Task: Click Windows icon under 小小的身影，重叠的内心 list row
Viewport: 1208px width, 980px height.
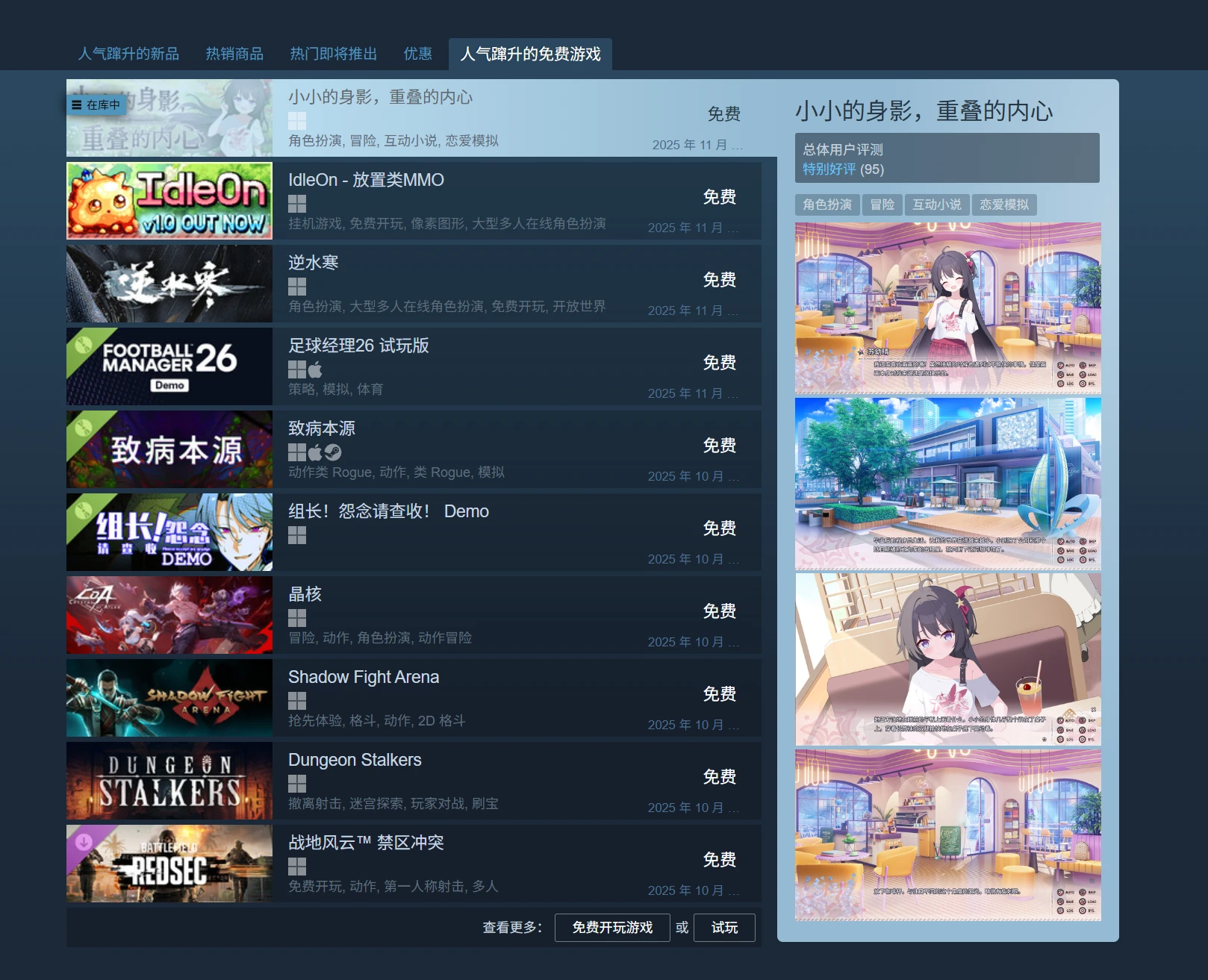Action: [297, 121]
